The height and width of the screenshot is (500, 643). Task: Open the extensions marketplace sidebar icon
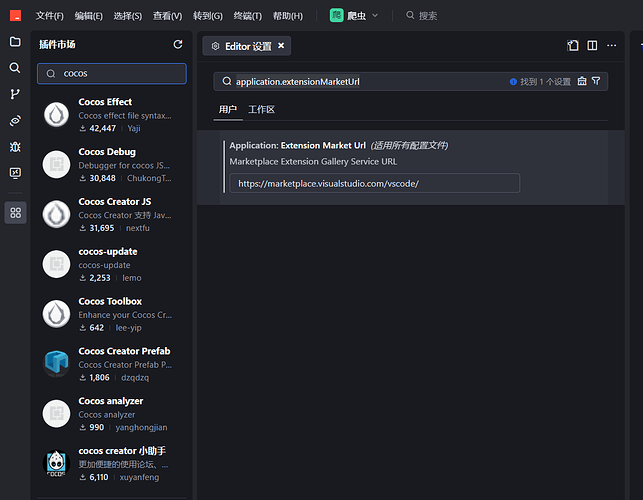point(15,212)
